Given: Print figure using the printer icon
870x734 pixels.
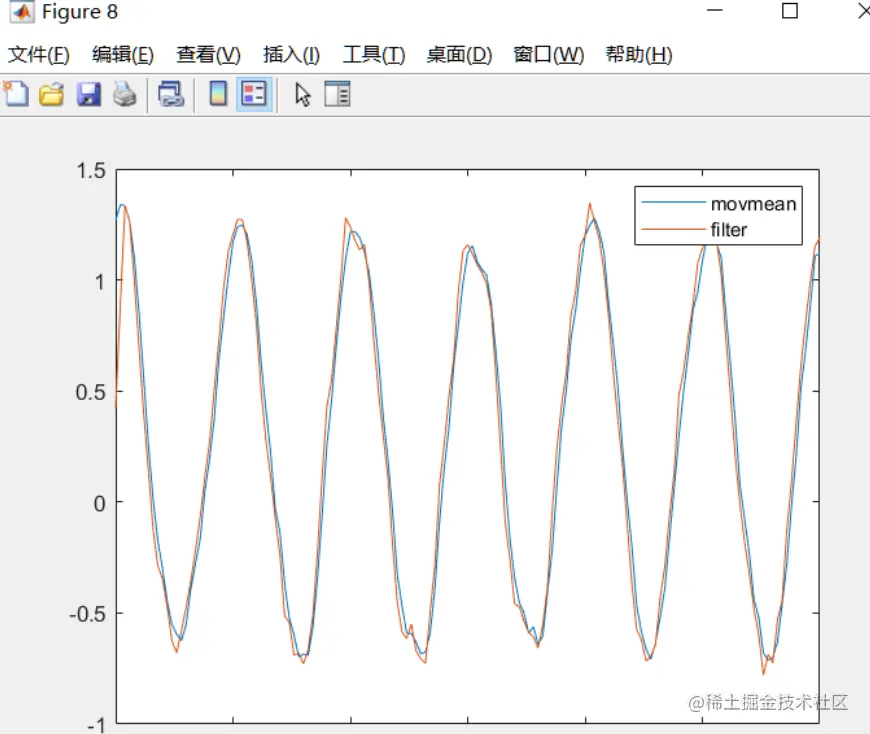Looking at the screenshot, I should (x=125, y=94).
